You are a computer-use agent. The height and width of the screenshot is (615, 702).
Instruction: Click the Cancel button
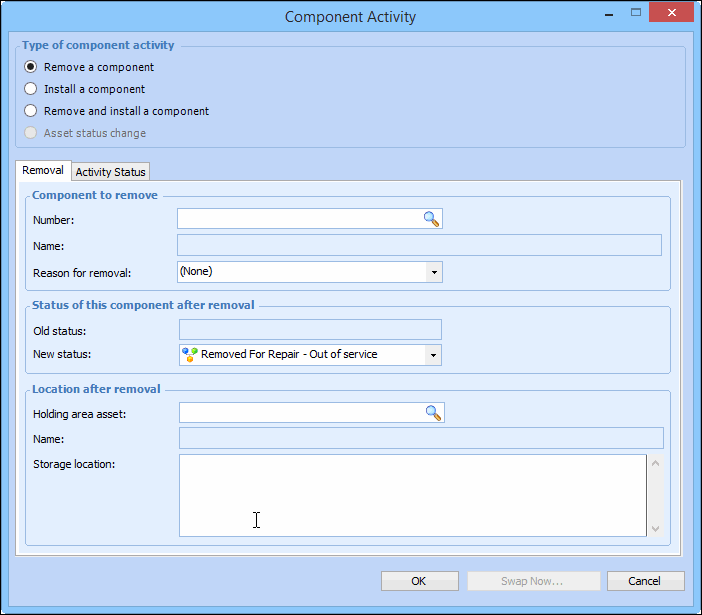click(645, 581)
